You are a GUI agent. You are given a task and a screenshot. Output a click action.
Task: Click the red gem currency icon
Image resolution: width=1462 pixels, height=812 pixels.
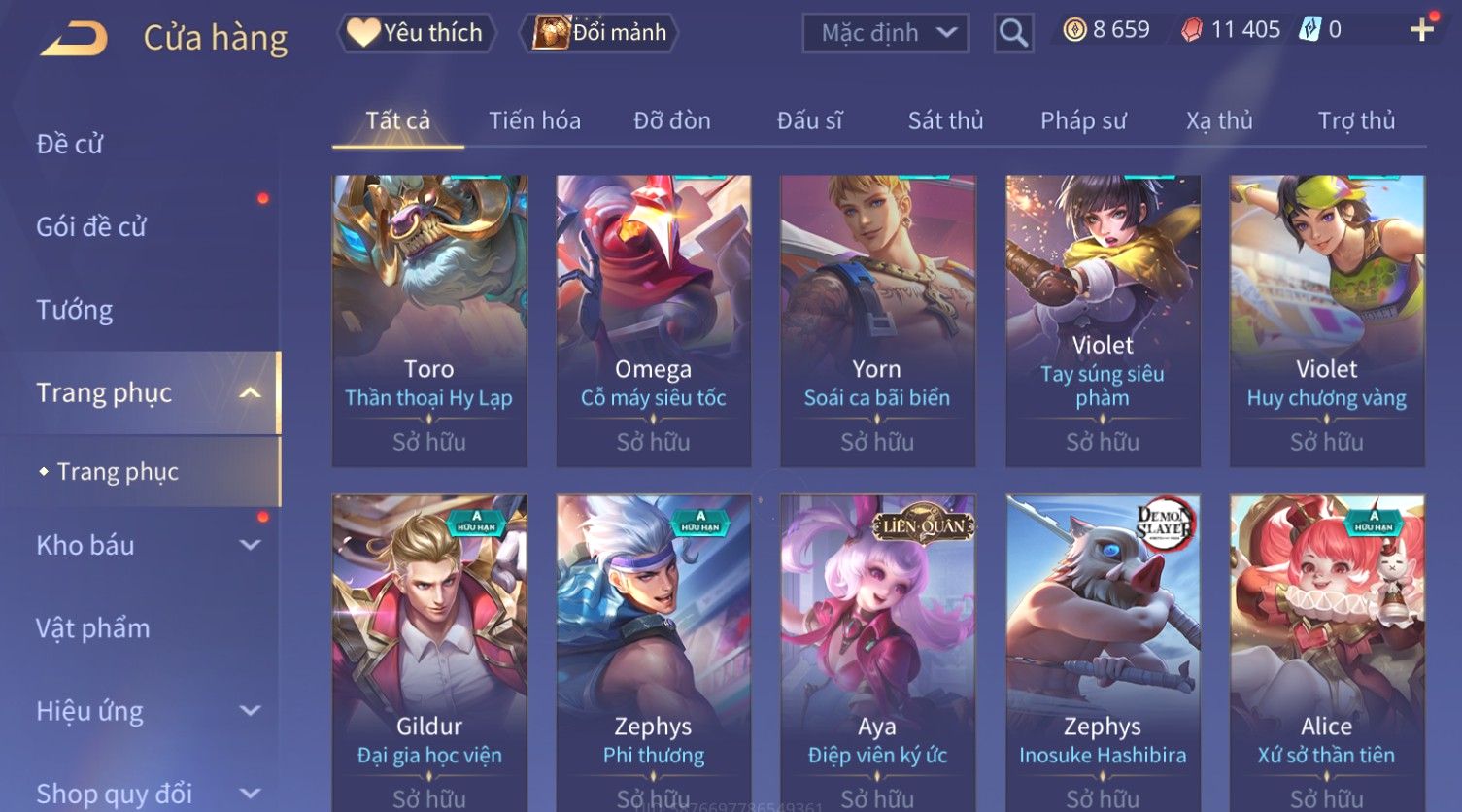1191,30
